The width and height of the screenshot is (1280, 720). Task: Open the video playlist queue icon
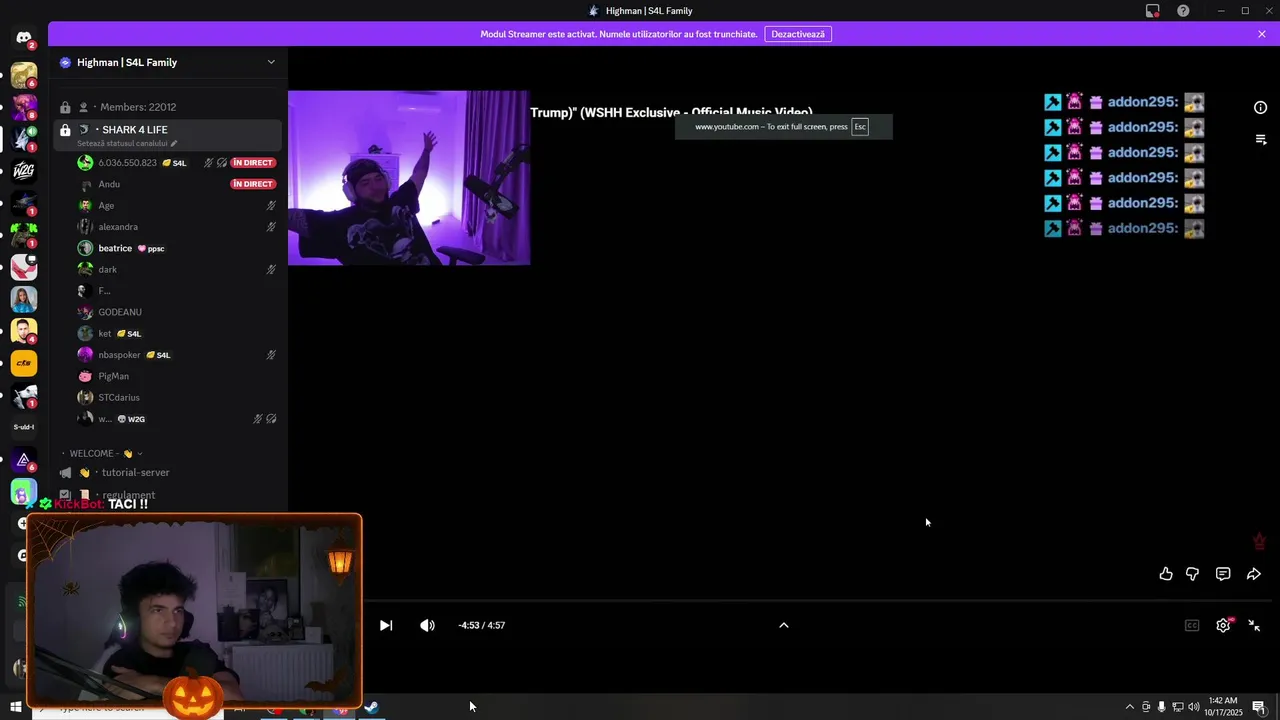tap(1261, 139)
